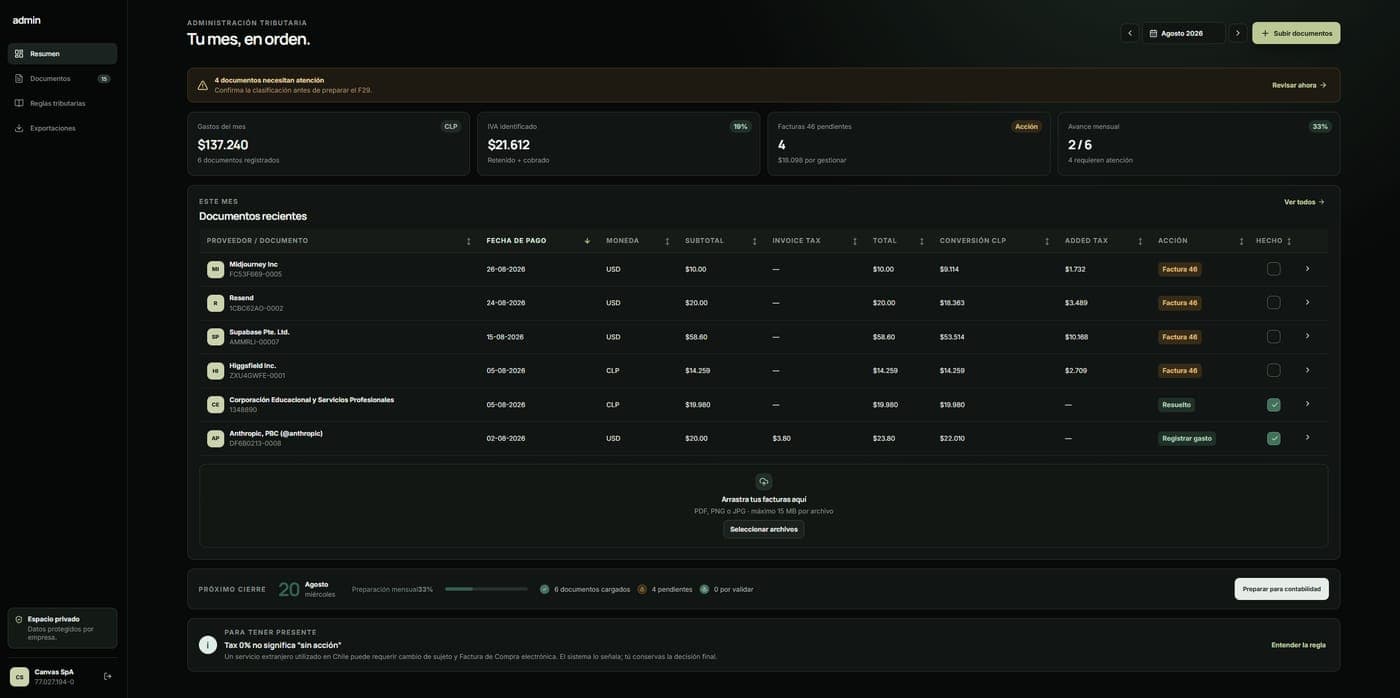Open Corporación Educacional row chevron
The width and height of the screenshot is (1400, 698).
pyautogui.click(x=1307, y=404)
